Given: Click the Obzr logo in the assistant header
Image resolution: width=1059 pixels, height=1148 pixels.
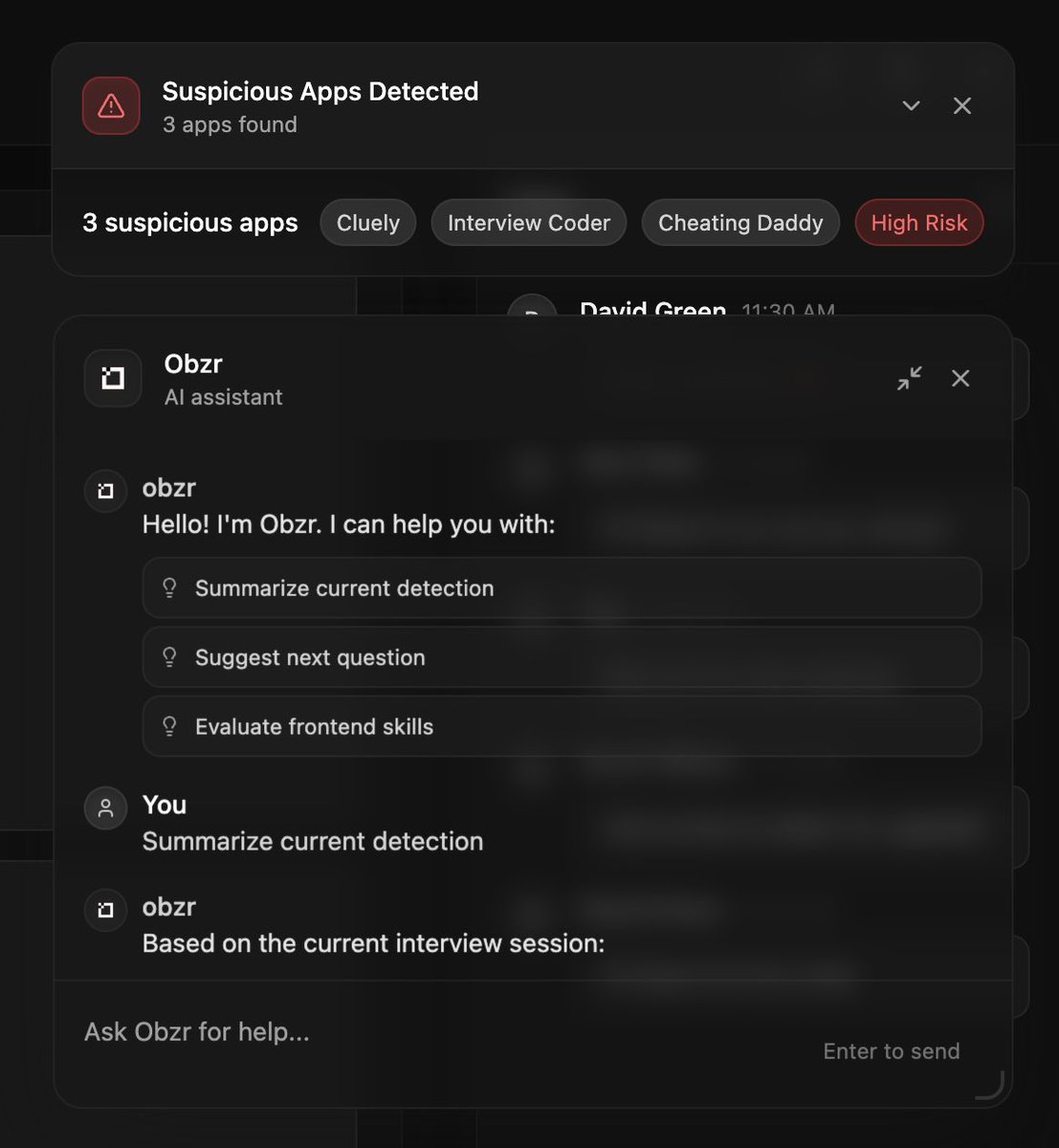Looking at the screenshot, I should click(113, 379).
